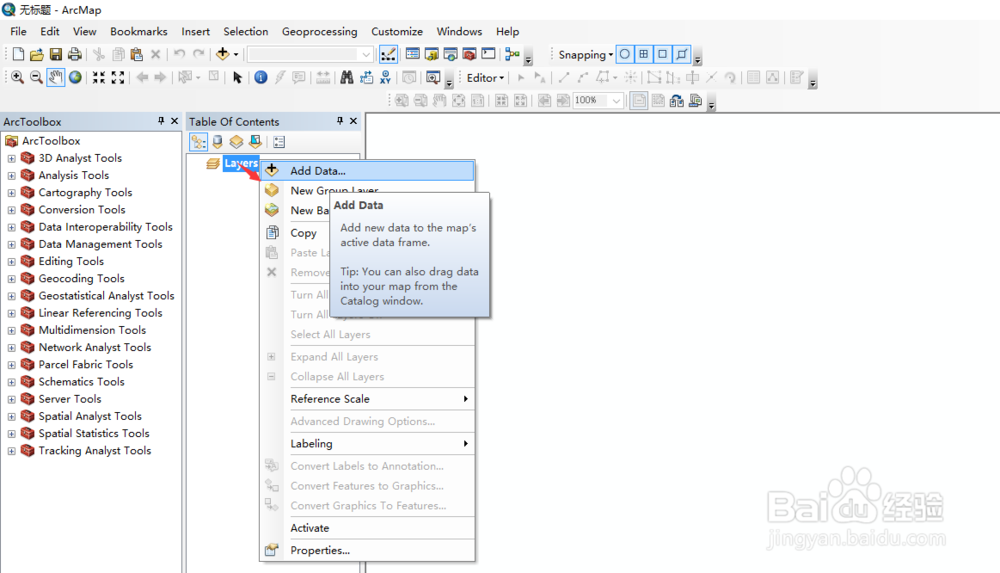Select the Pan hand tool
Image resolution: width=1000 pixels, height=573 pixels.
click(x=55, y=77)
